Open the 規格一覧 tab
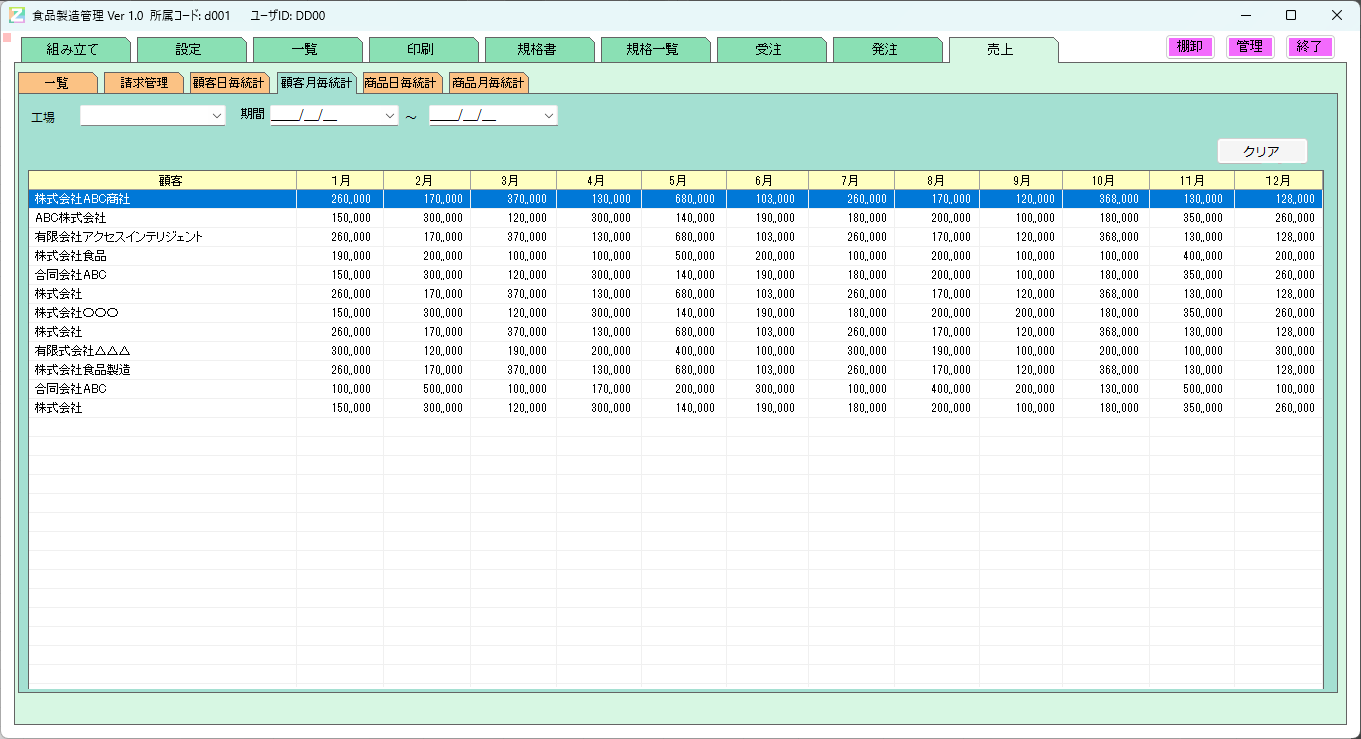This screenshot has width=1361, height=739. 654,49
